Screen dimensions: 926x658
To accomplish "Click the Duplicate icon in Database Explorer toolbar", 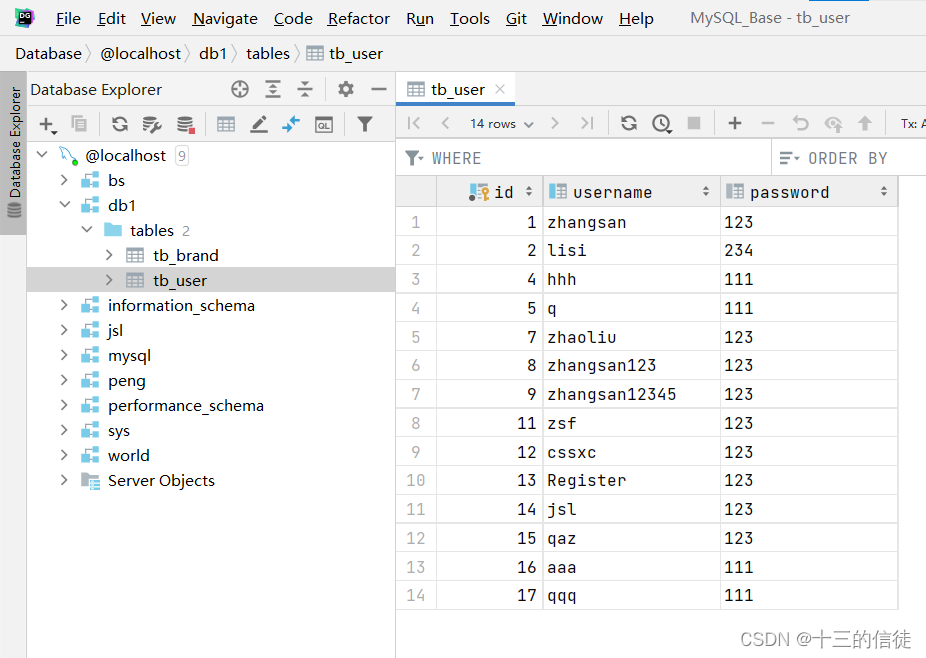I will coord(79,124).
